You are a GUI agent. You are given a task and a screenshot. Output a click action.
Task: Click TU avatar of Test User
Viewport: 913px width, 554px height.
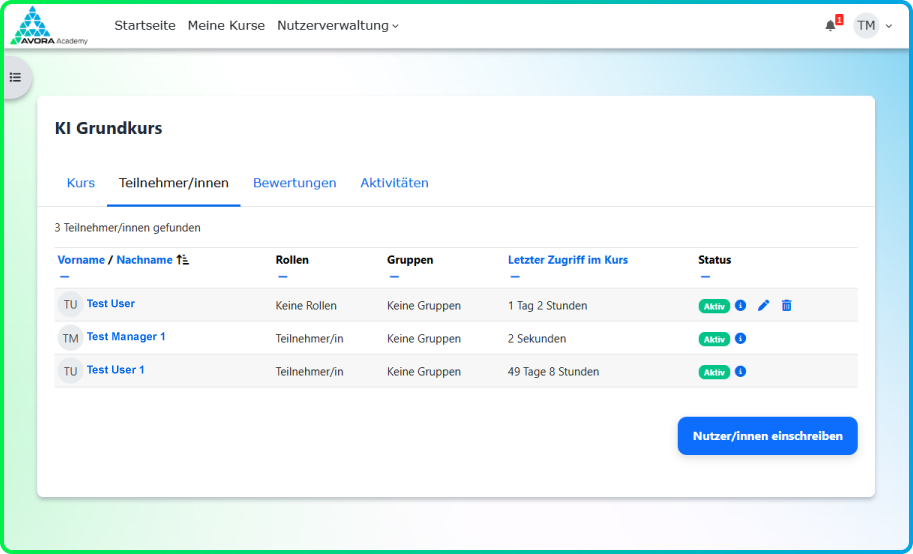(70, 305)
